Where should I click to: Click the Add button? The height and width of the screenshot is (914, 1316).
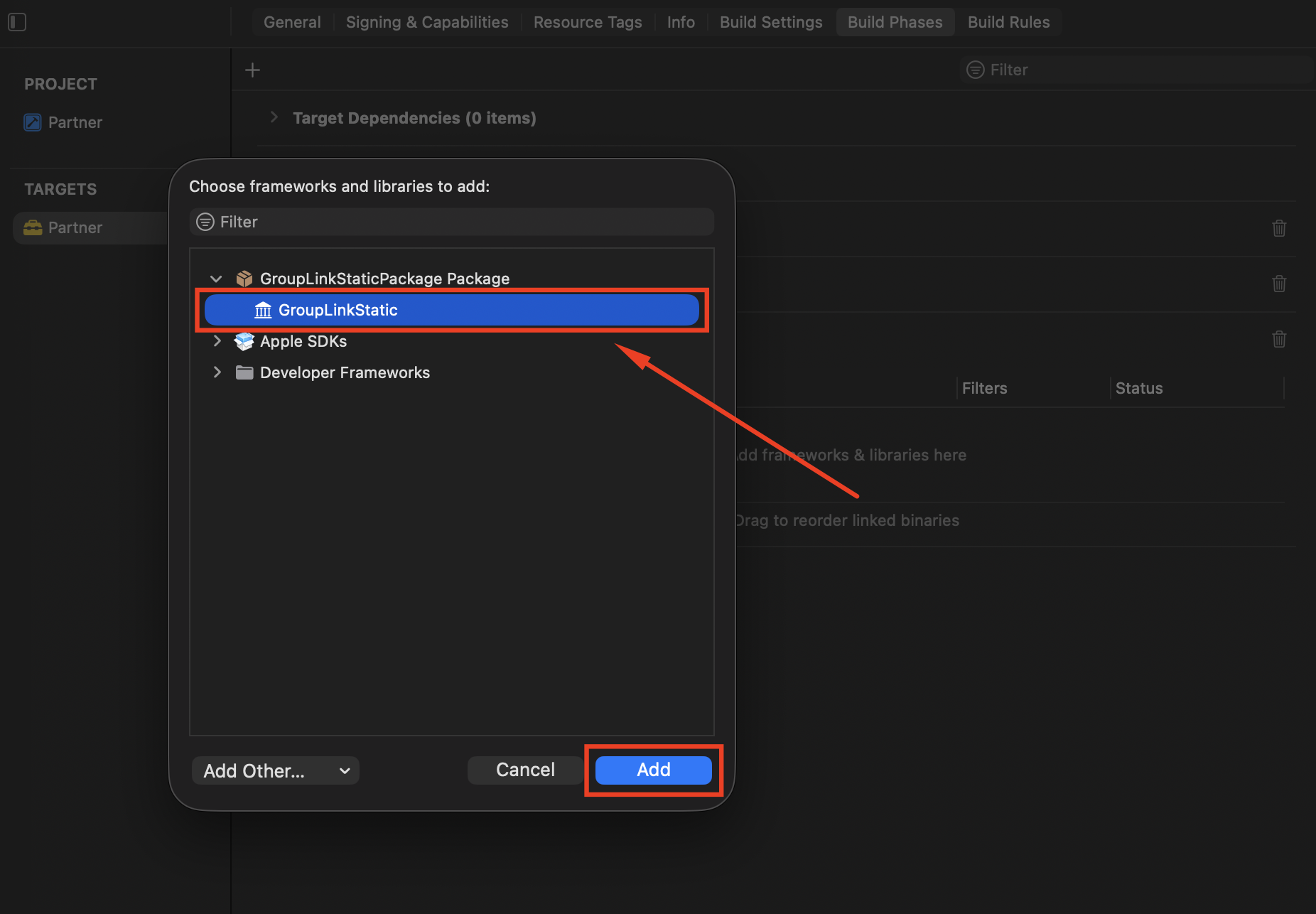point(654,770)
